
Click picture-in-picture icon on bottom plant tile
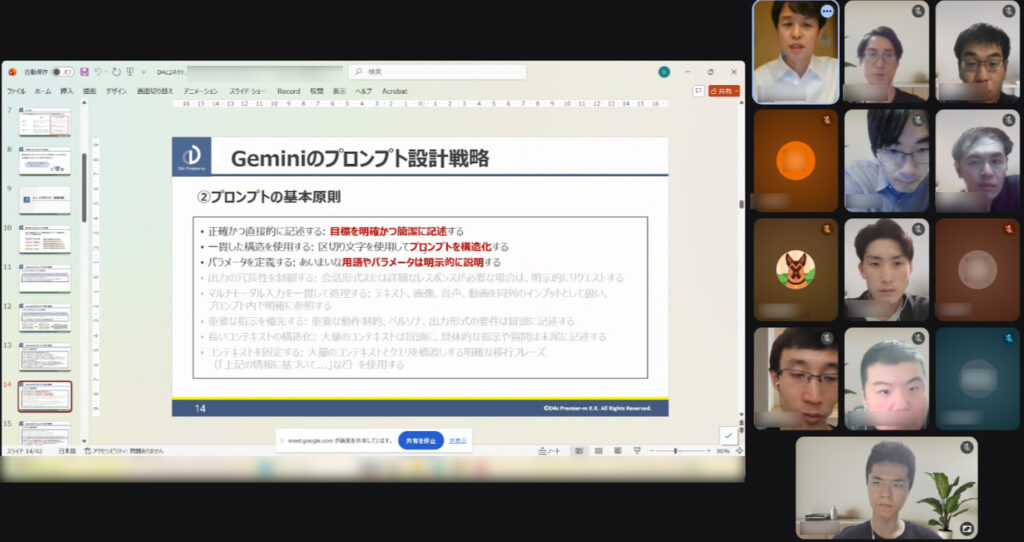click(x=967, y=528)
